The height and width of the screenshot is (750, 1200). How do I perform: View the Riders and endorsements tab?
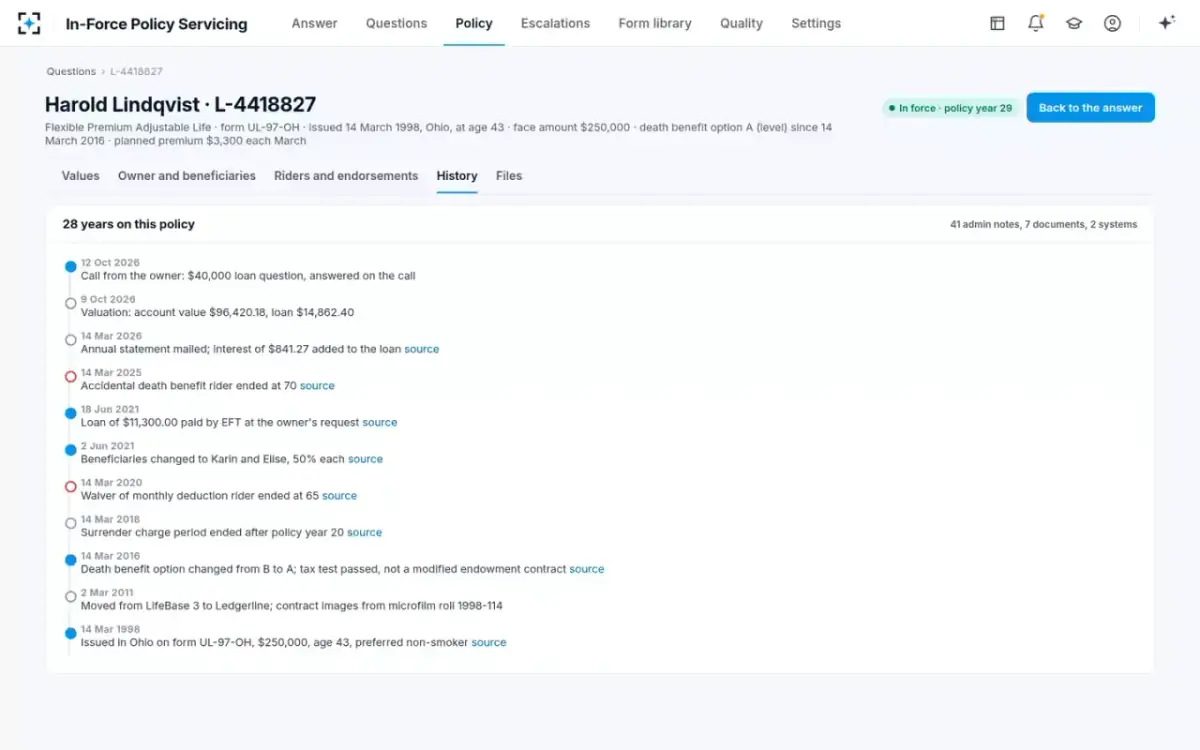(346, 176)
